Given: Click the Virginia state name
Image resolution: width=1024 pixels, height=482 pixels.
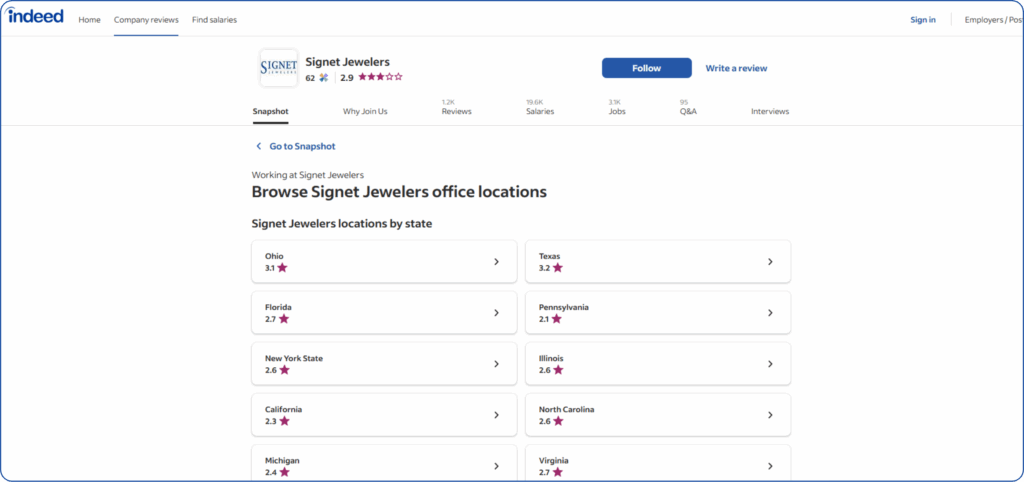Looking at the screenshot, I should click(x=553, y=460).
